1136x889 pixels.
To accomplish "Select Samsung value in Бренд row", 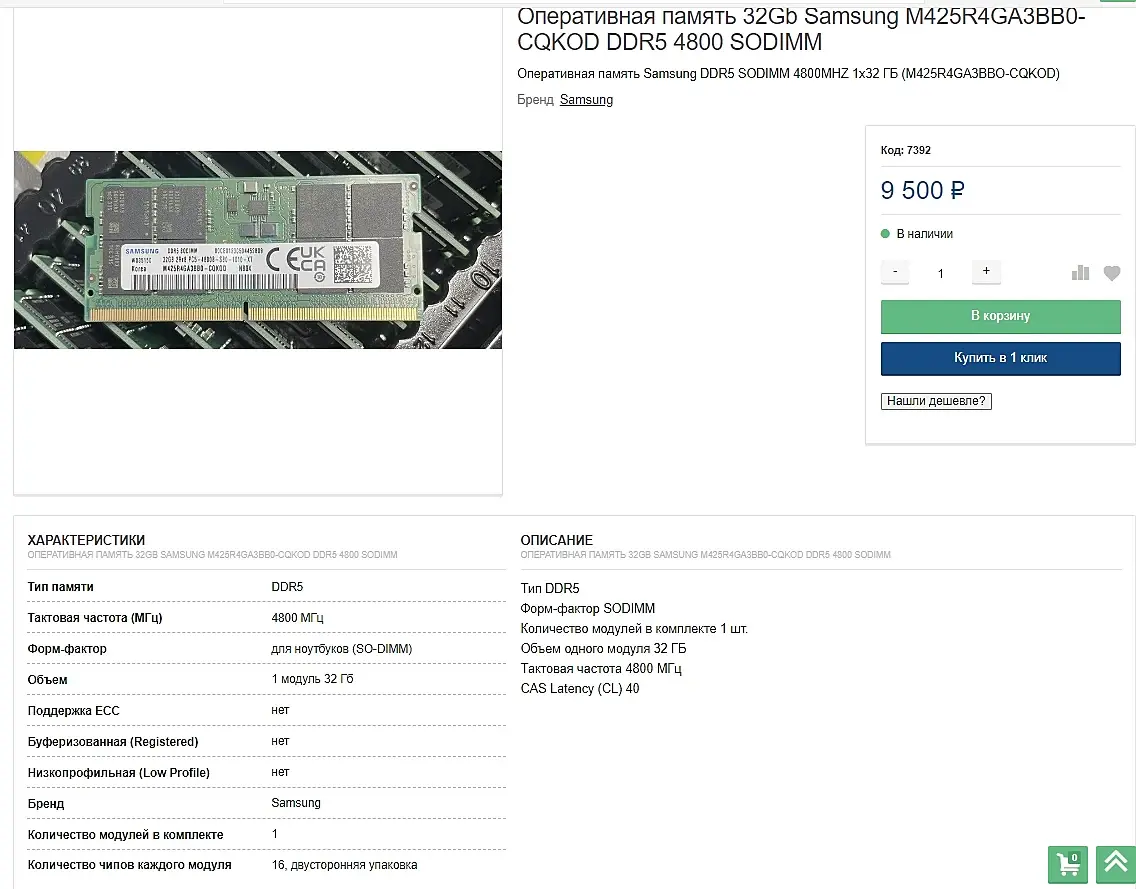I will pyautogui.click(x=296, y=803).
